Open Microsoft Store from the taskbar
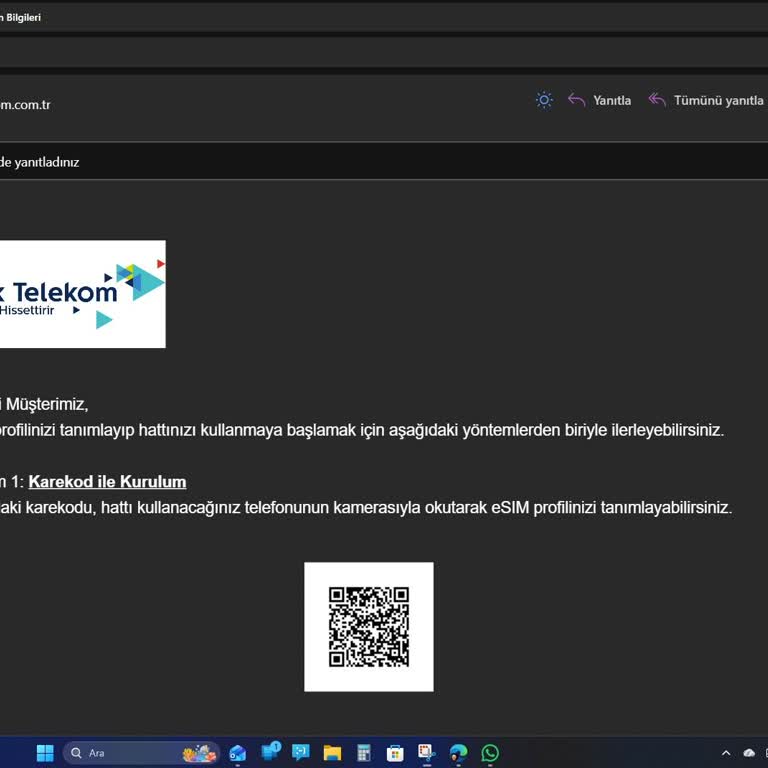The width and height of the screenshot is (768, 768). coord(395,753)
